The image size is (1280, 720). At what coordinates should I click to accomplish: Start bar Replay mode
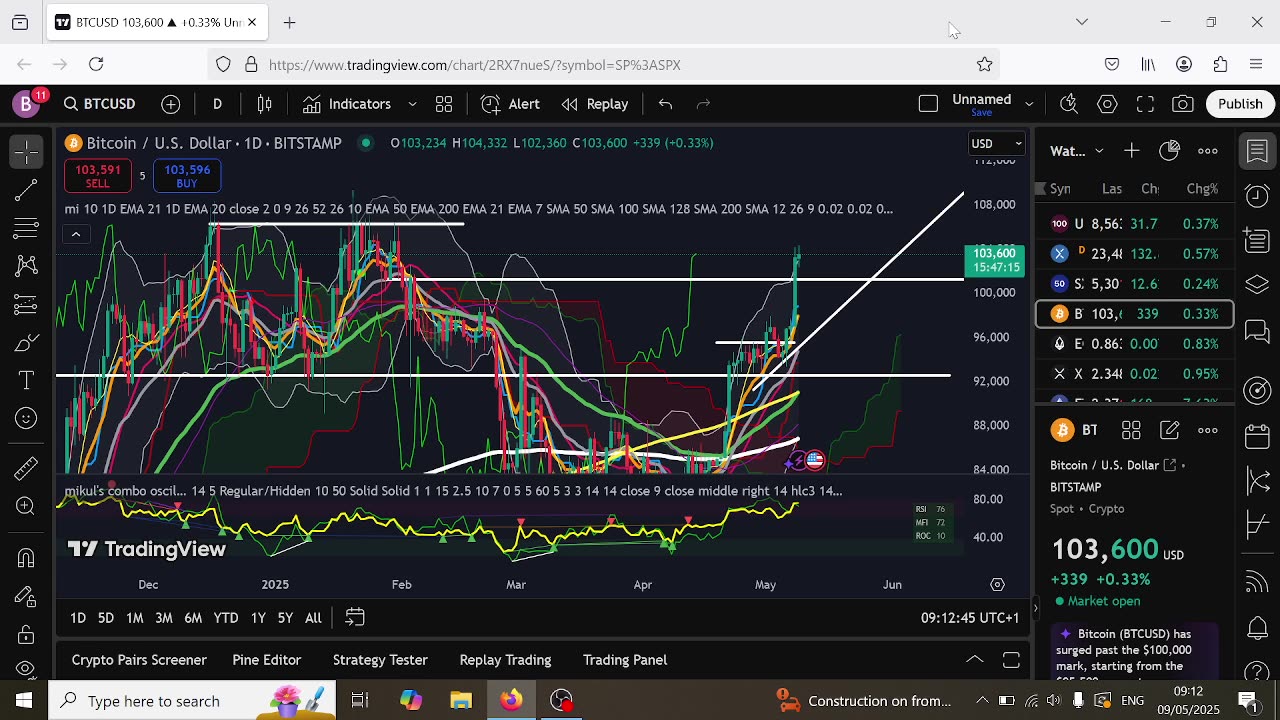pyautogui.click(x=595, y=104)
